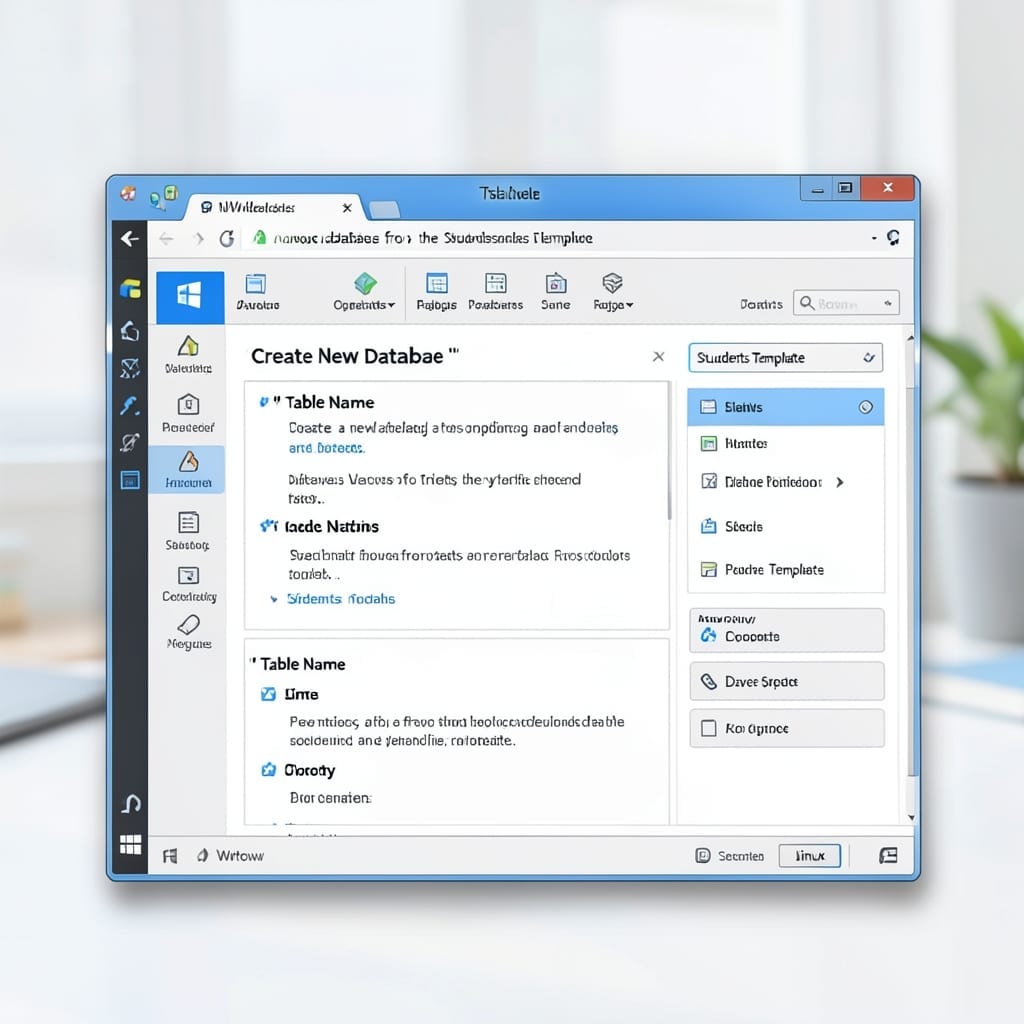Click the Wrtow status bar item
1024x1024 pixels.
click(231, 856)
